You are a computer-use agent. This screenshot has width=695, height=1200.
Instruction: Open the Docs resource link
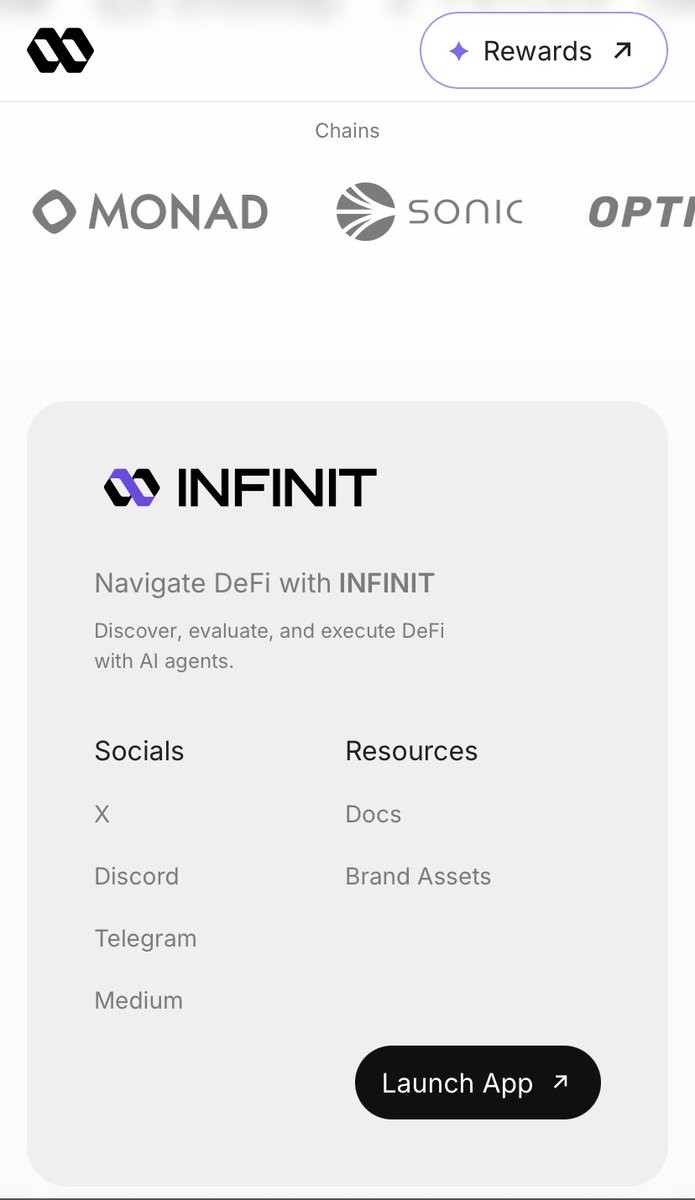(373, 814)
